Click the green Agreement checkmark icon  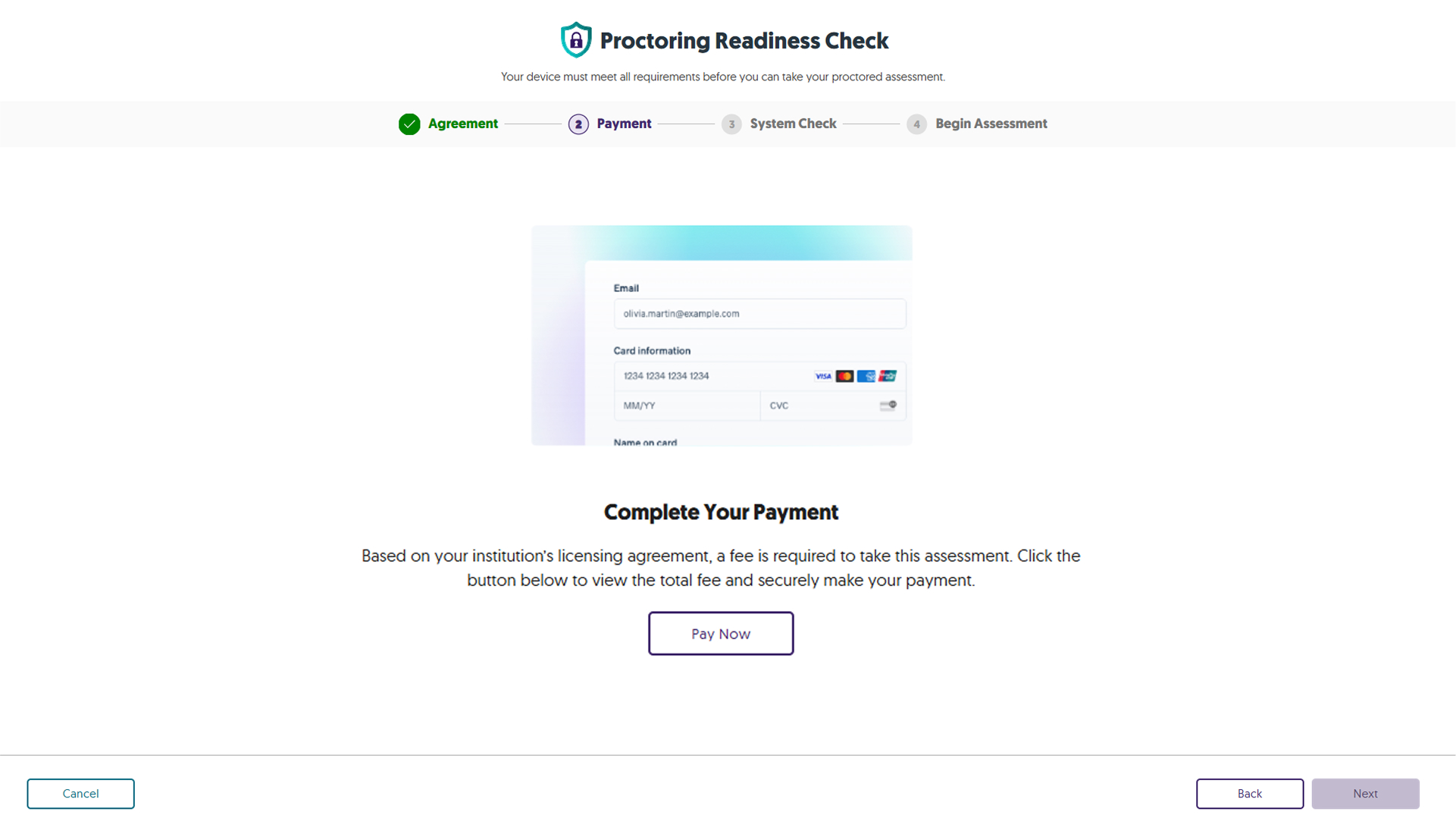tap(409, 124)
